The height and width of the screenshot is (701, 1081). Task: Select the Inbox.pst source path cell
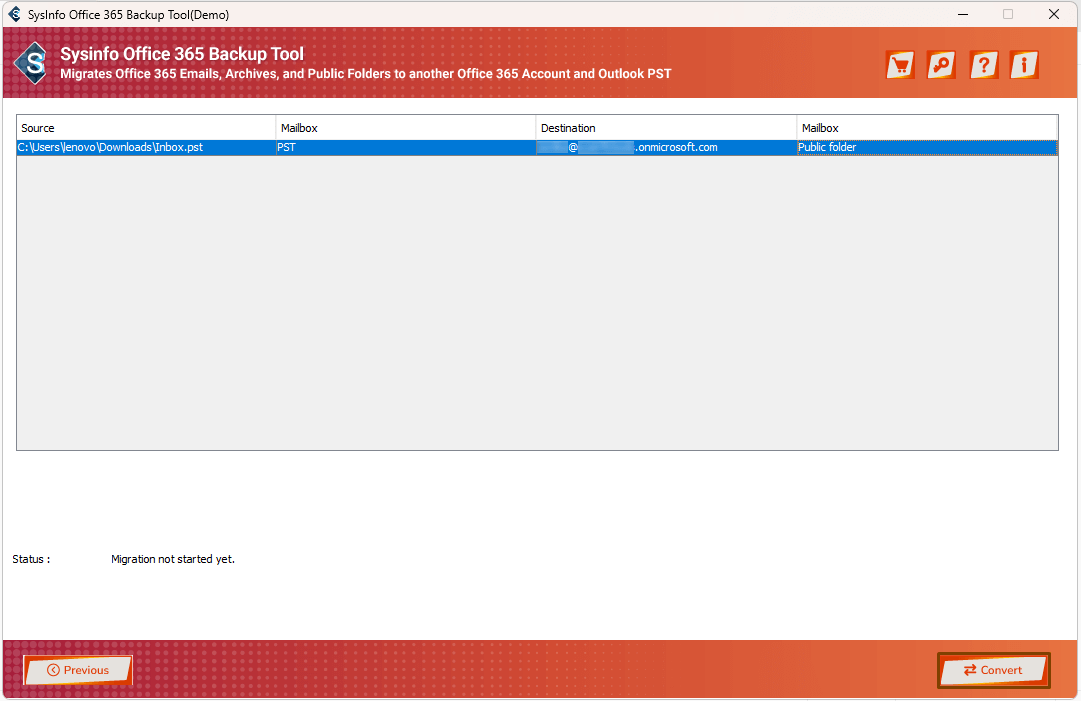tap(146, 148)
